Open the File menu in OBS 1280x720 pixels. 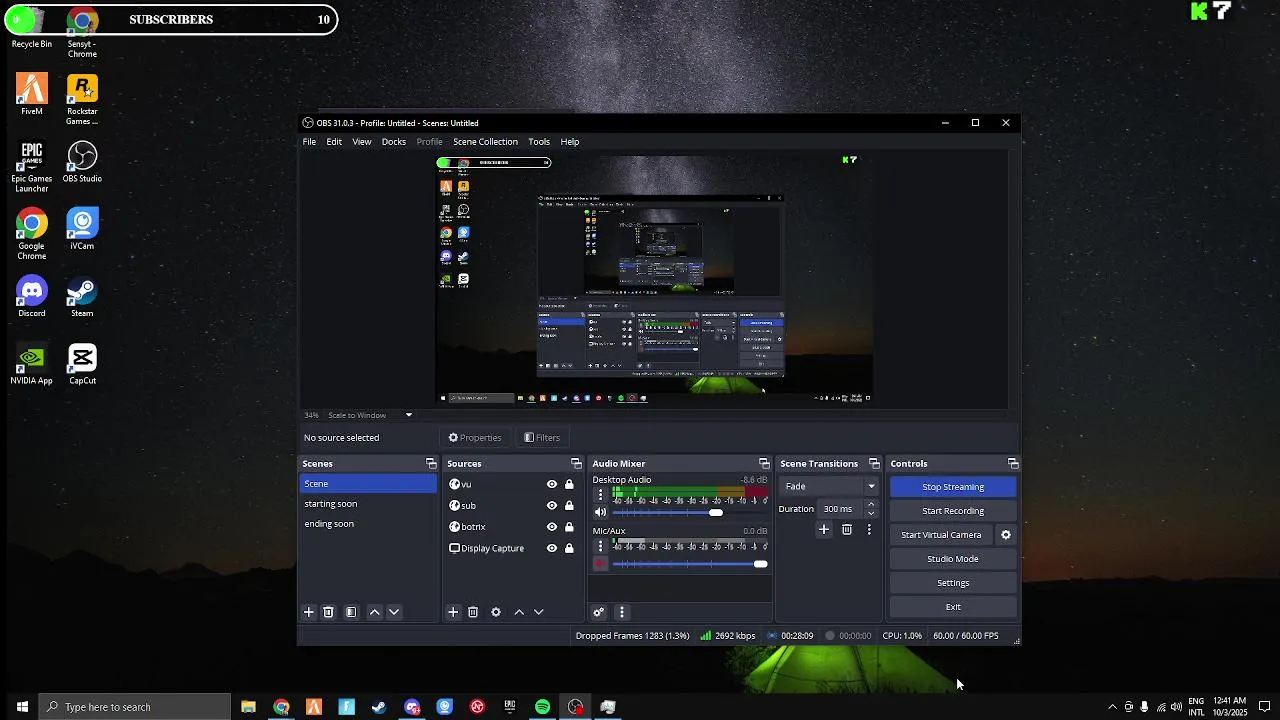coord(309,142)
